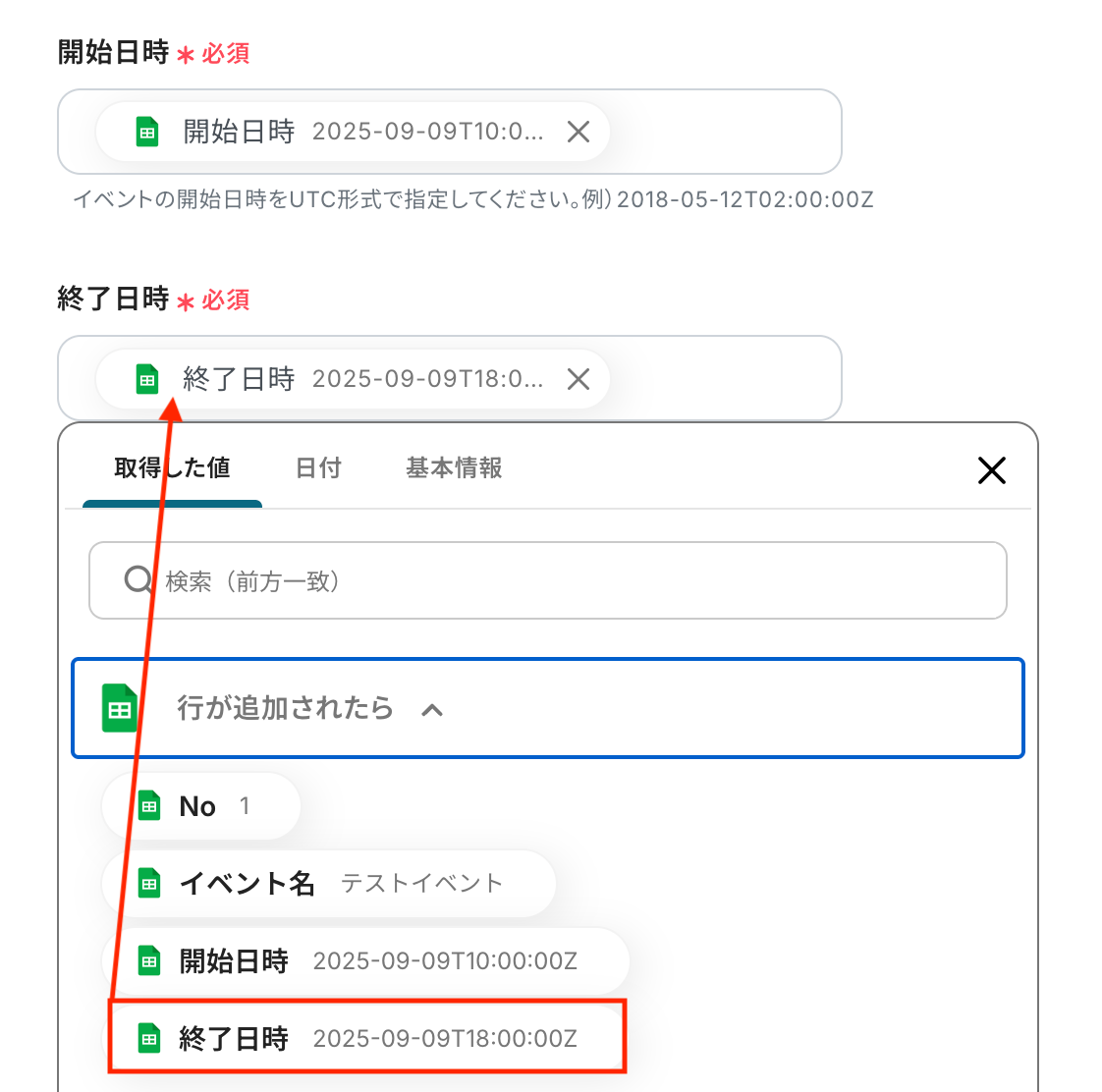Remove the 開始日時 chip with its X icon
This screenshot has width=1102, height=1092.
(579, 132)
